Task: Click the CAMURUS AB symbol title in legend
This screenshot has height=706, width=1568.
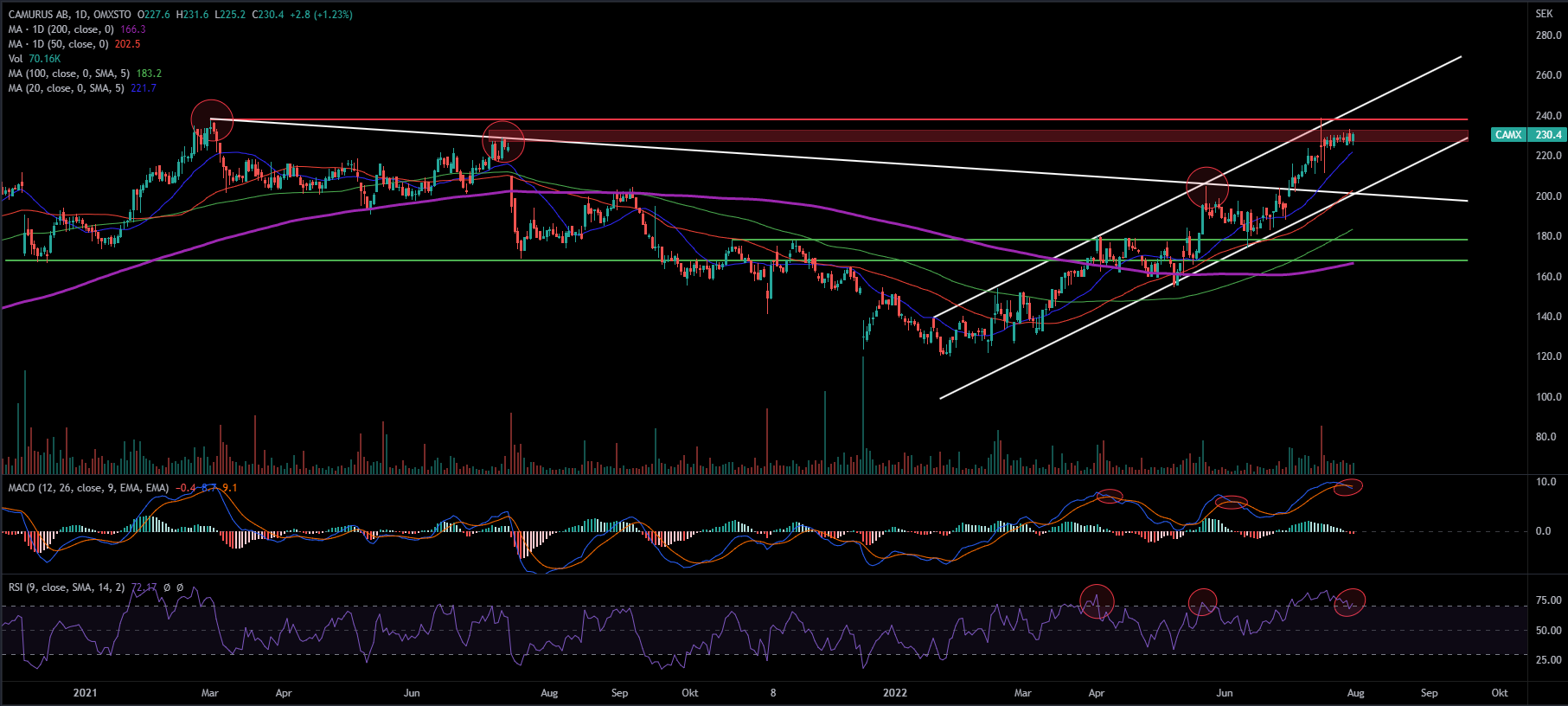Action: (x=43, y=15)
